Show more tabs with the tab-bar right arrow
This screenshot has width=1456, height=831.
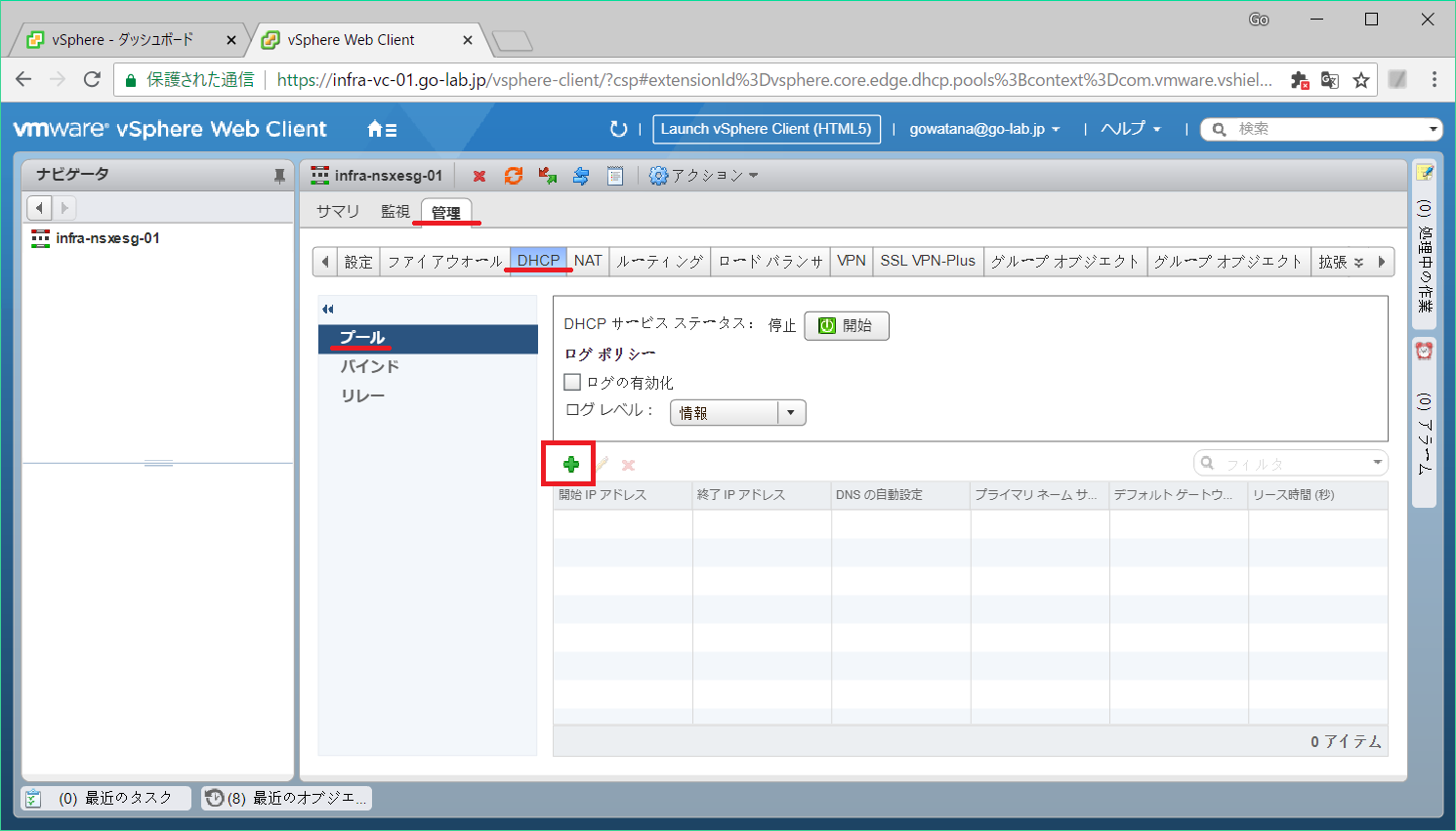pos(1382,262)
